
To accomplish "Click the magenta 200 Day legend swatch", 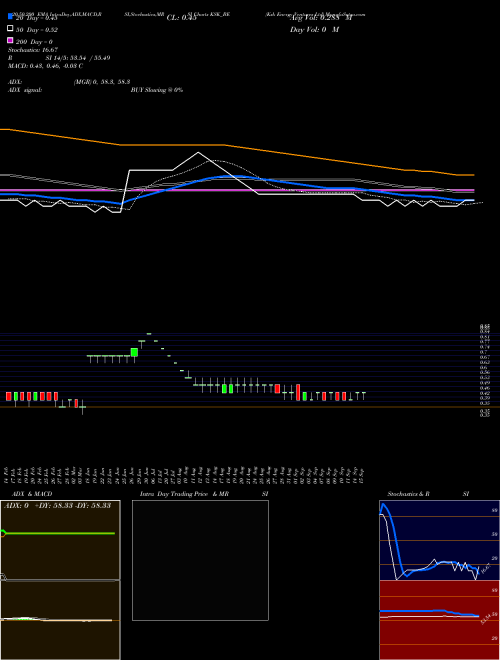I will [x=10, y=40].
